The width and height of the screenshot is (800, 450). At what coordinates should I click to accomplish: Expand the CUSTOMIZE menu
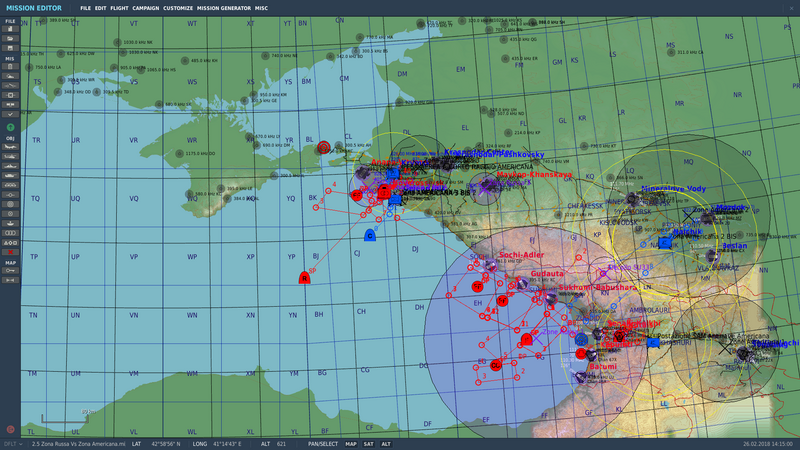(x=178, y=8)
